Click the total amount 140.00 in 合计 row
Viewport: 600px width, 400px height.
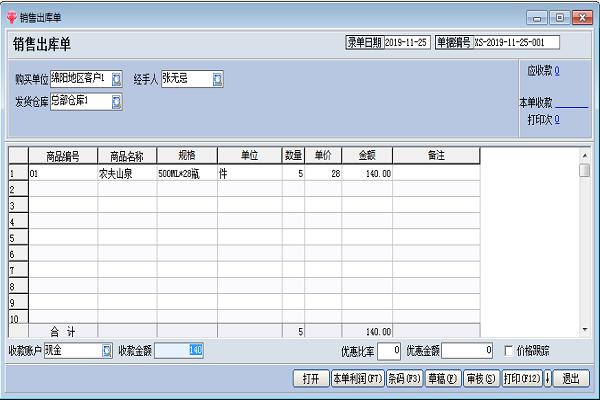click(367, 331)
